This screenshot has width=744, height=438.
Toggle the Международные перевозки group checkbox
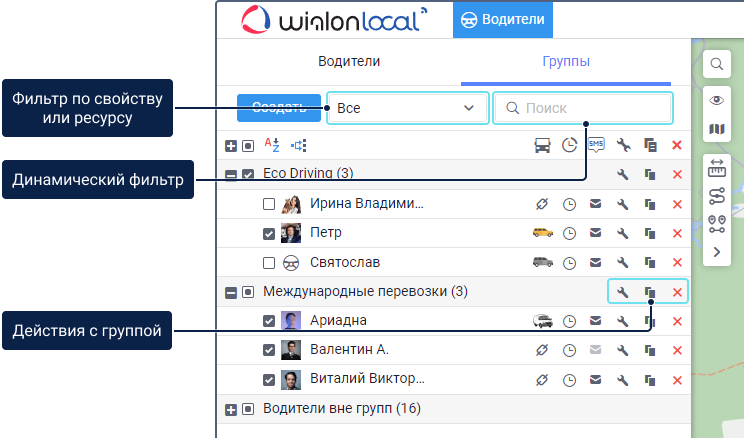248,292
